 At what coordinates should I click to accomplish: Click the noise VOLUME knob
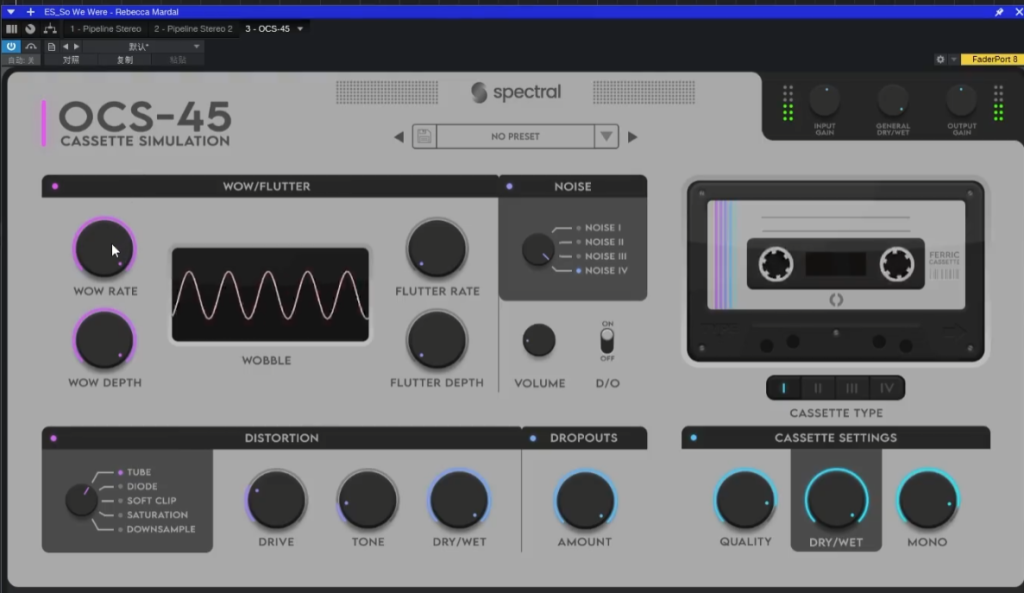(539, 340)
